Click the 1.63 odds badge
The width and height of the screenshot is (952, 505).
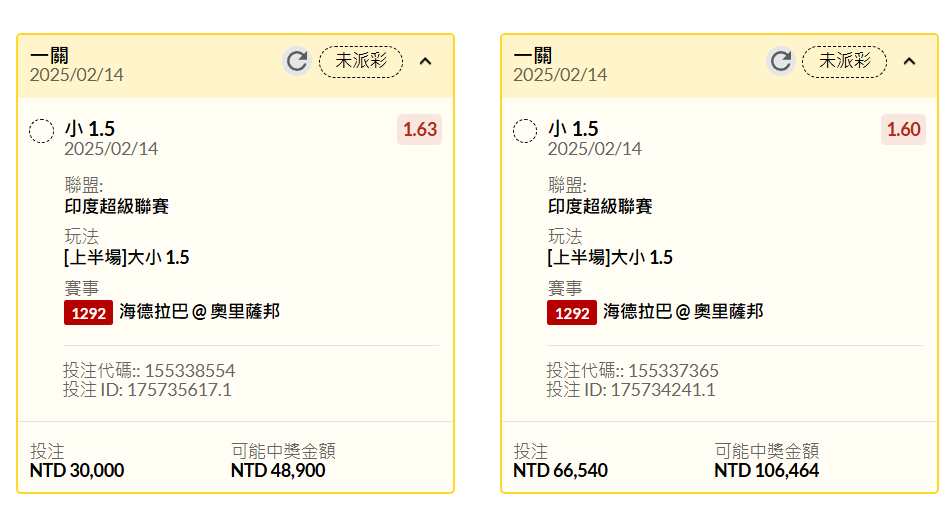pos(420,129)
